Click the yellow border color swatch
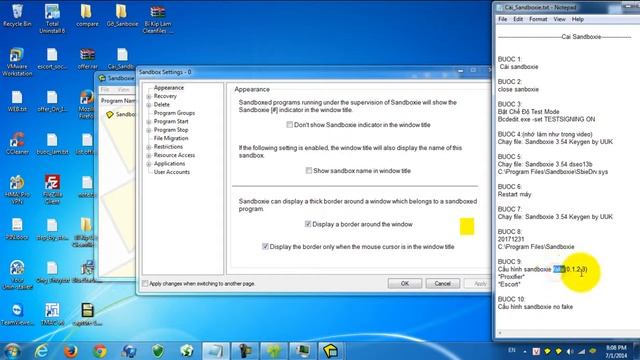Image resolution: width=640 pixels, height=360 pixels. pyautogui.click(x=467, y=227)
